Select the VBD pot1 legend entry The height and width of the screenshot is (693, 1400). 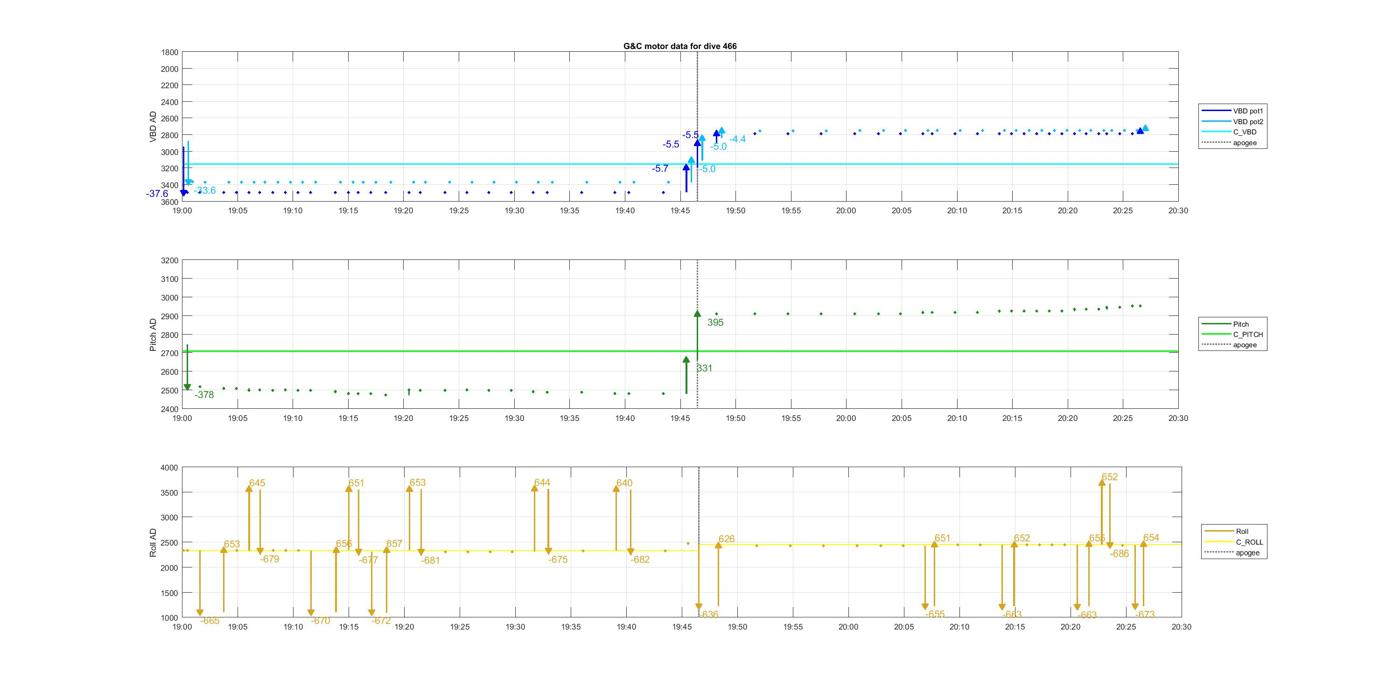point(1233,110)
